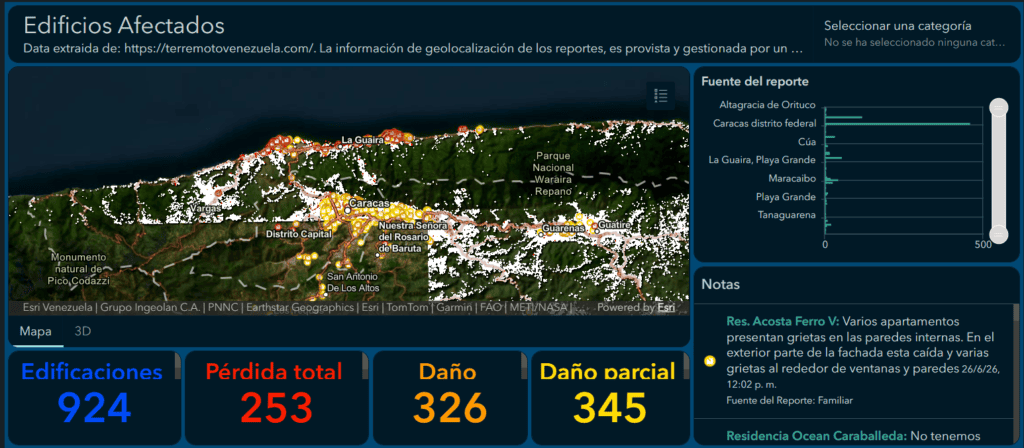The image size is (1024, 448).
Task: Click the Cúa chart label
Action: coord(807,141)
